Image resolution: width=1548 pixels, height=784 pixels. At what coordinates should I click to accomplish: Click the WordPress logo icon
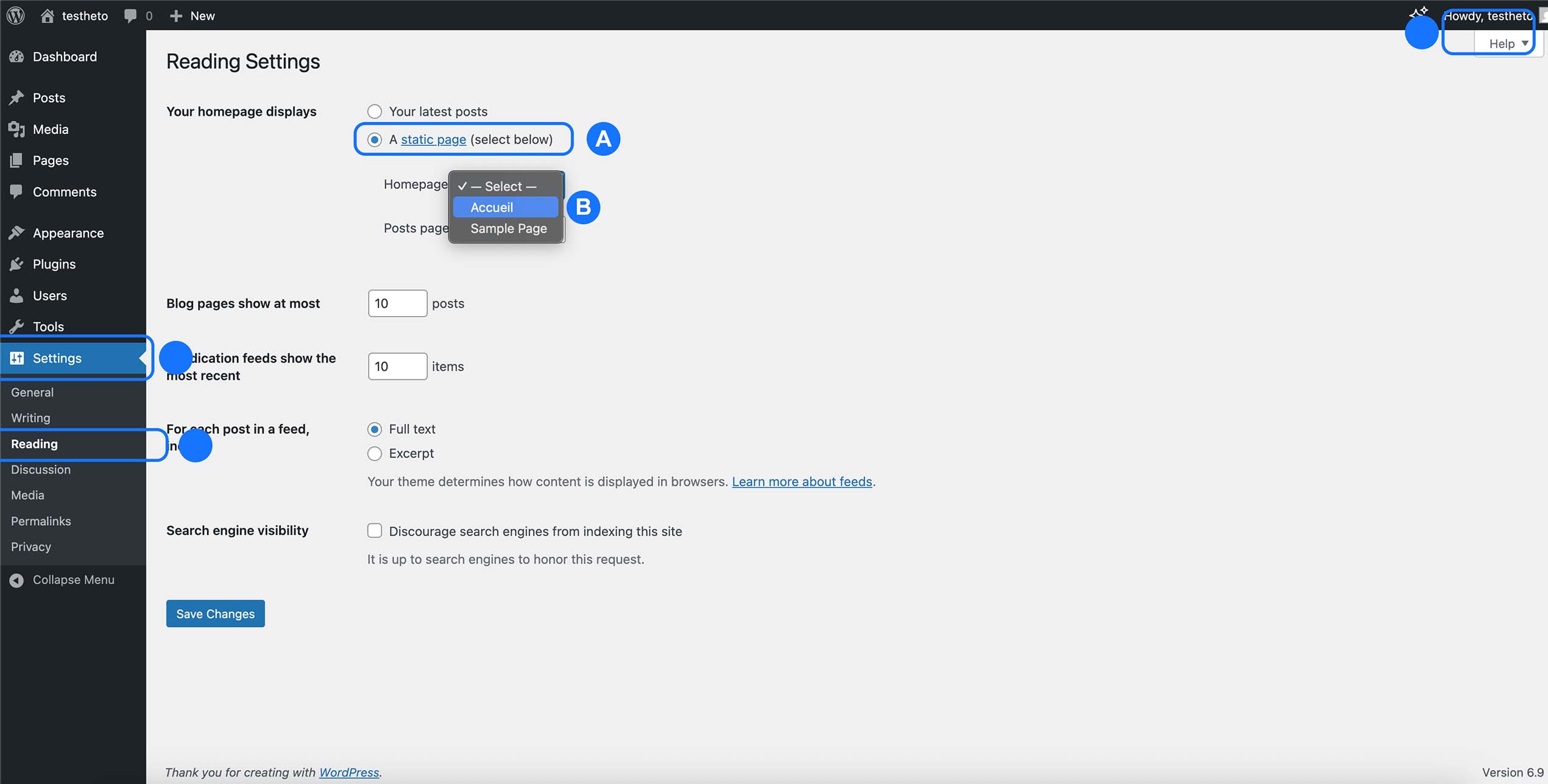[16, 15]
